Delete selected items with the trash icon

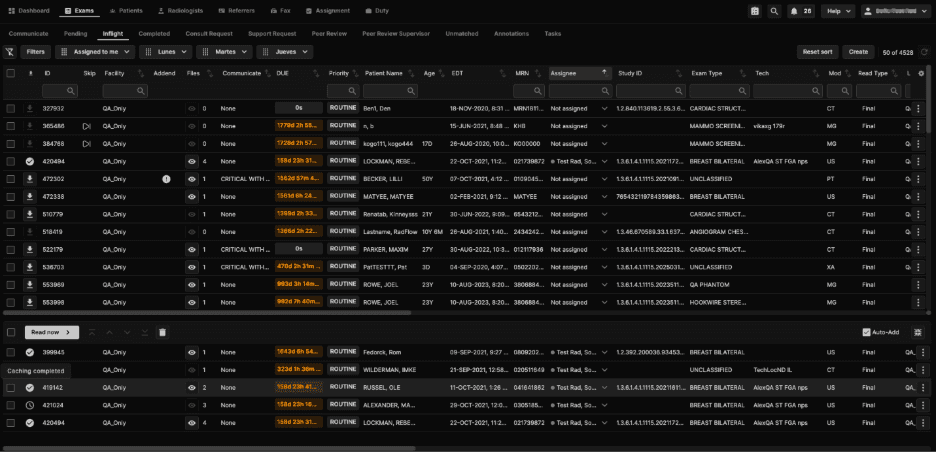coord(162,332)
